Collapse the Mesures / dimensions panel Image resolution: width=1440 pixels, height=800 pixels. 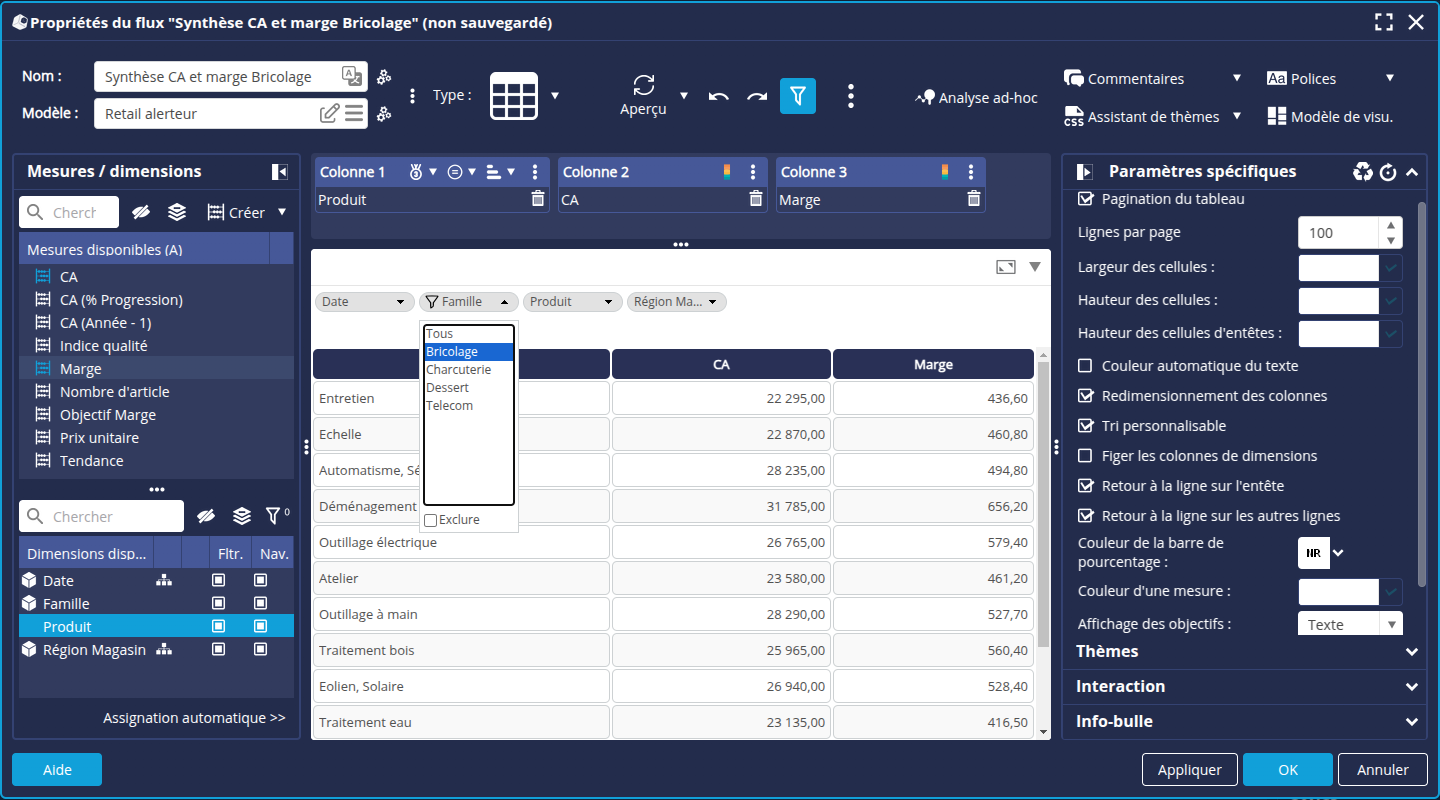280,172
